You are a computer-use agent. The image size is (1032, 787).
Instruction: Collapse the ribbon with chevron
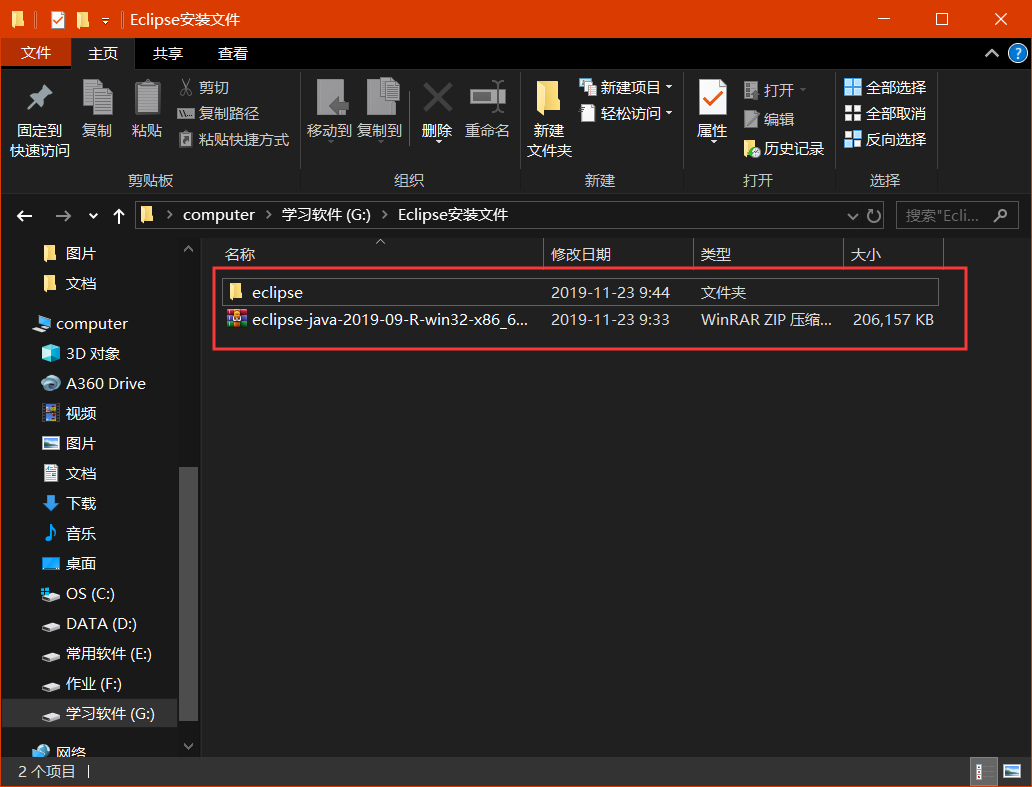point(991,53)
